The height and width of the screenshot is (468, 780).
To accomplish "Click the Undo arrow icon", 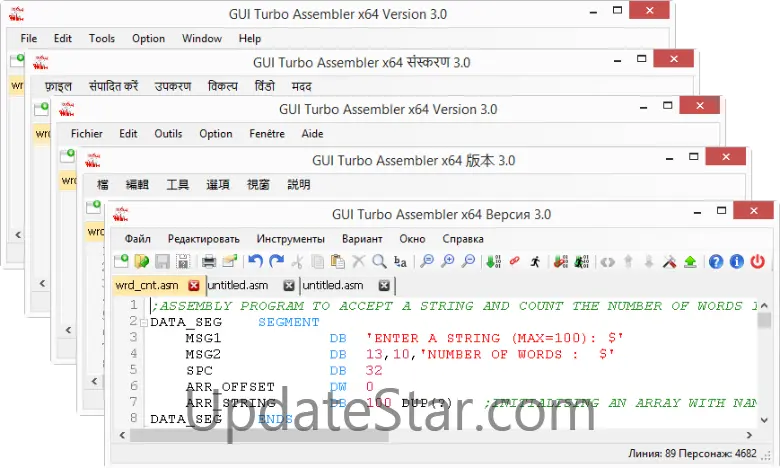I will [x=256, y=261].
